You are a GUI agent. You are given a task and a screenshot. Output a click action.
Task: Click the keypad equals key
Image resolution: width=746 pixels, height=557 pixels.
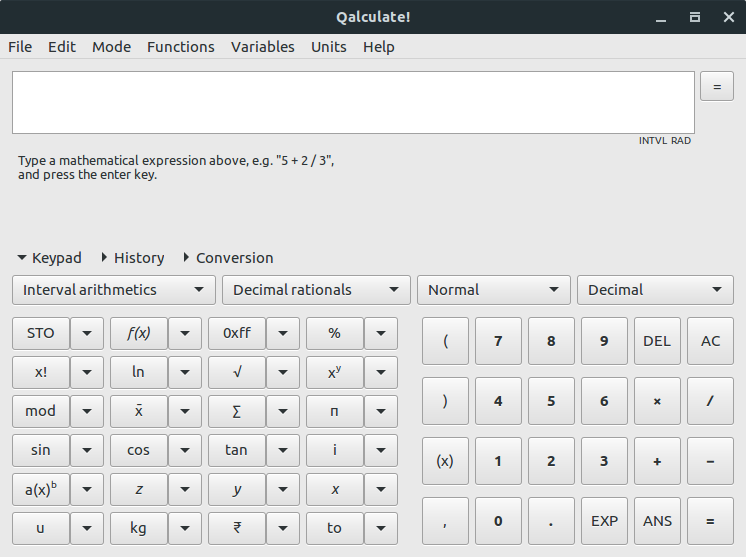(x=710, y=521)
